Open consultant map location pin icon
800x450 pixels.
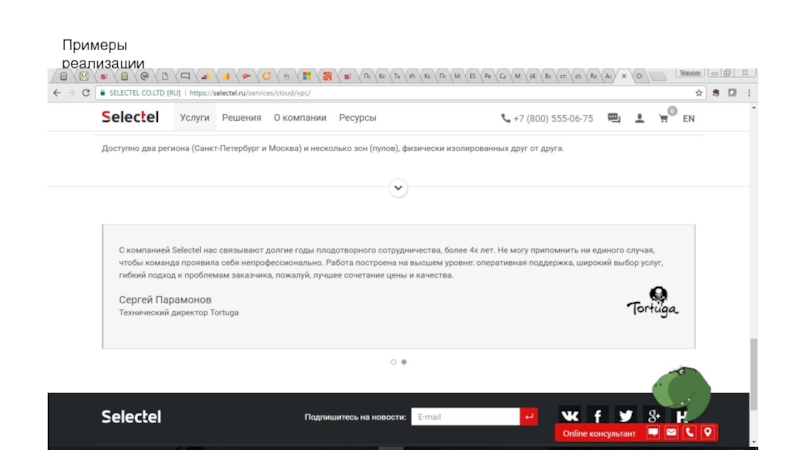708,433
